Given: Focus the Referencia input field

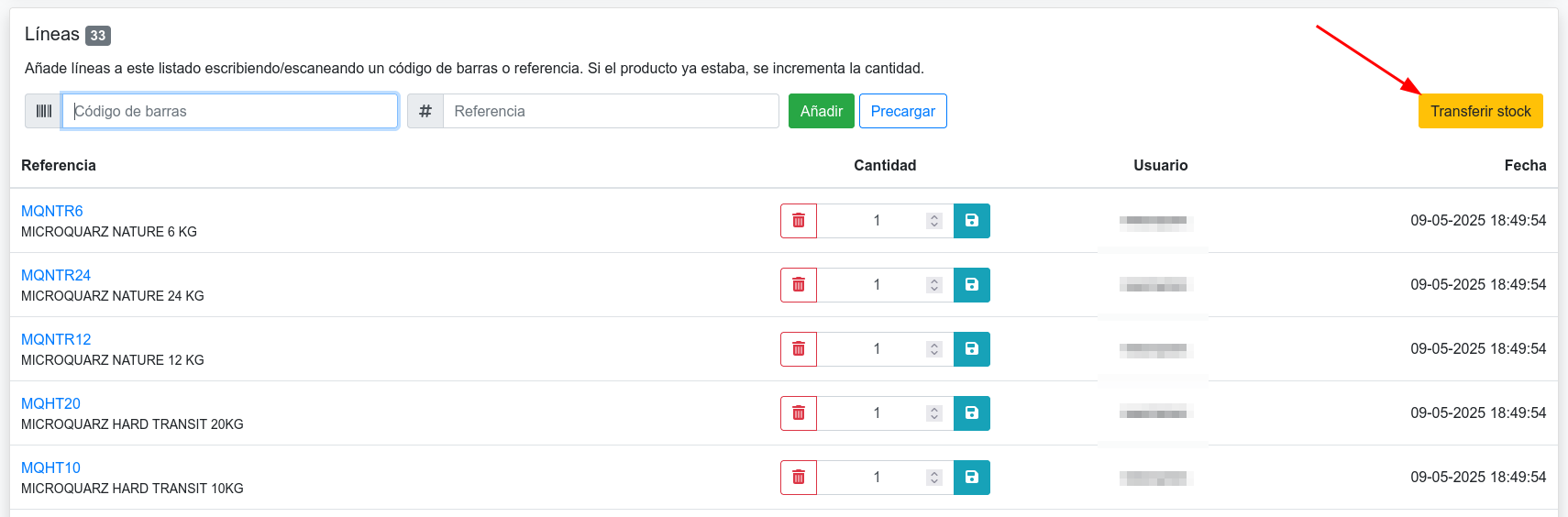Looking at the screenshot, I should [611, 111].
